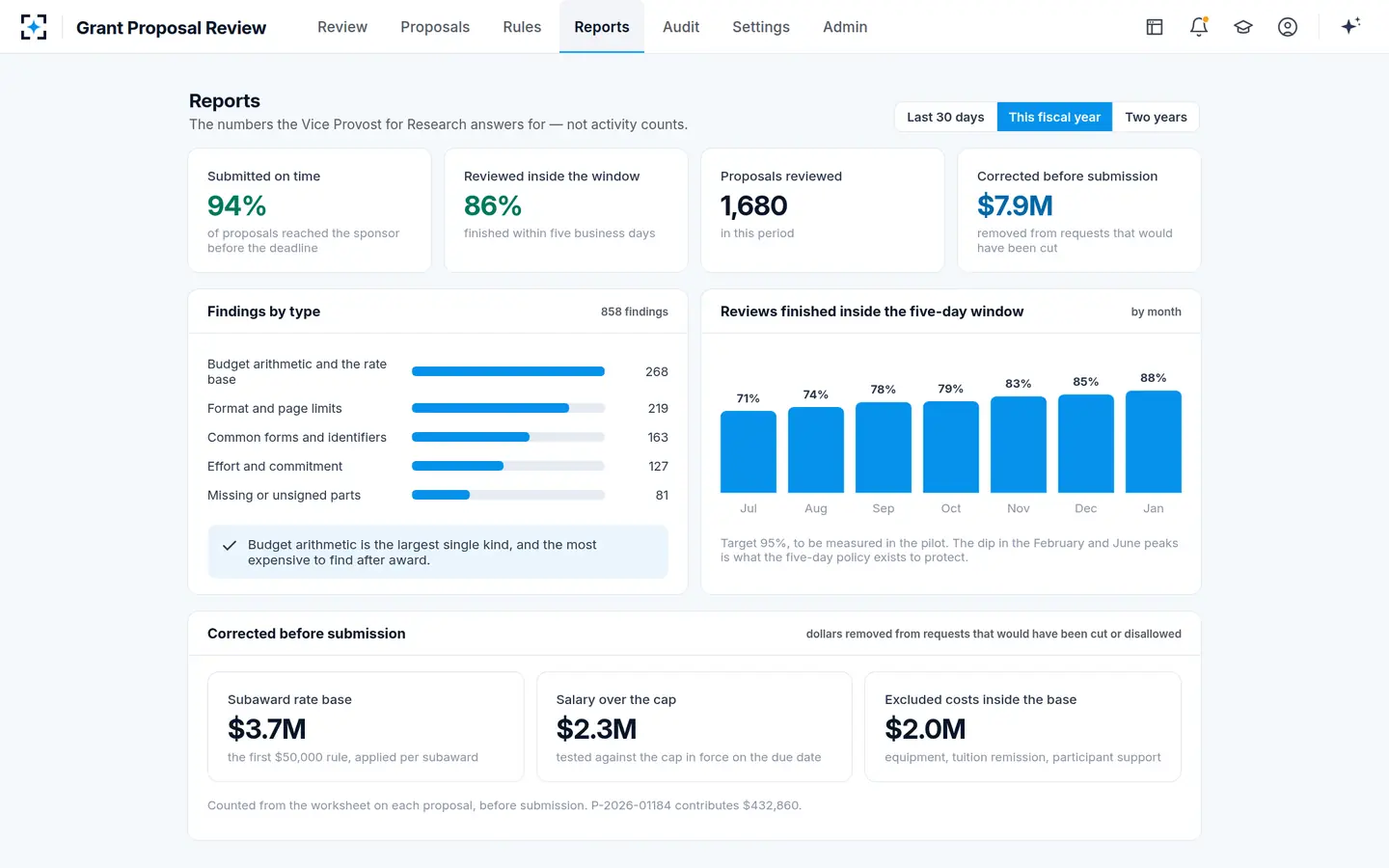Screen dimensions: 1389x868
Task: Select the This fiscal year range
Action: pyautogui.click(x=1054, y=117)
